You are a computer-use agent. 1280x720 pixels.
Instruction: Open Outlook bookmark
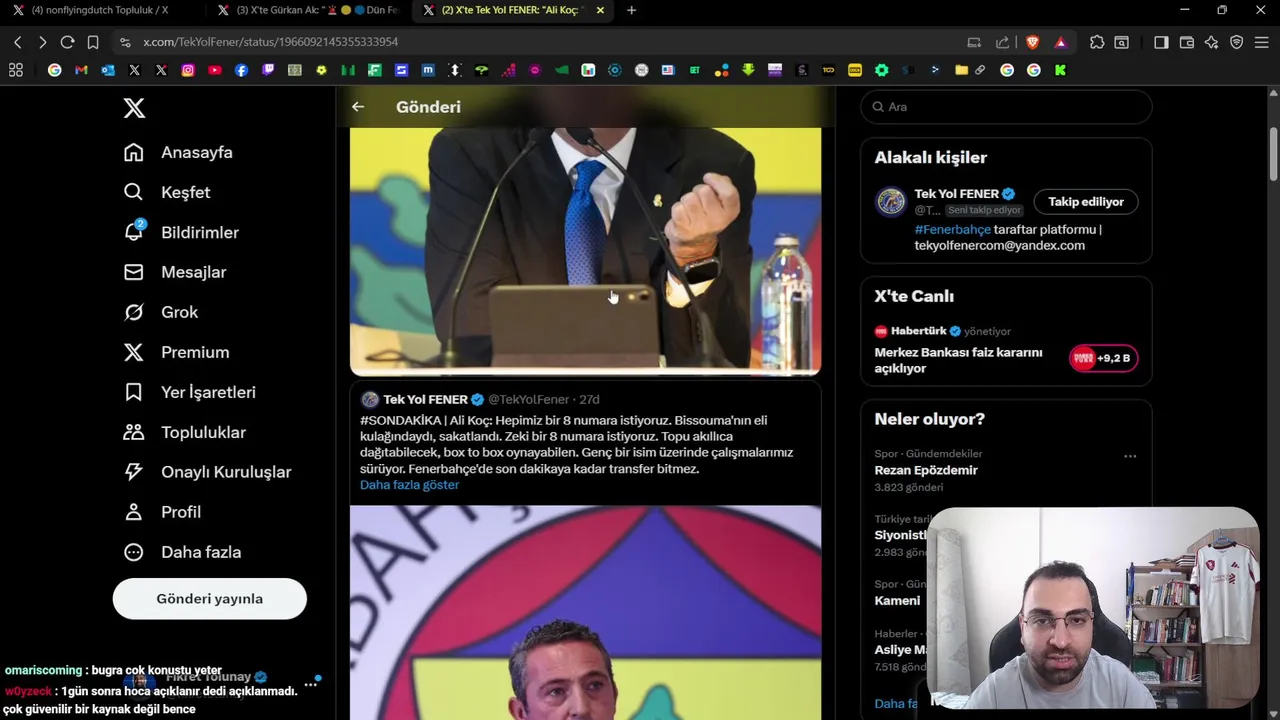tap(108, 70)
